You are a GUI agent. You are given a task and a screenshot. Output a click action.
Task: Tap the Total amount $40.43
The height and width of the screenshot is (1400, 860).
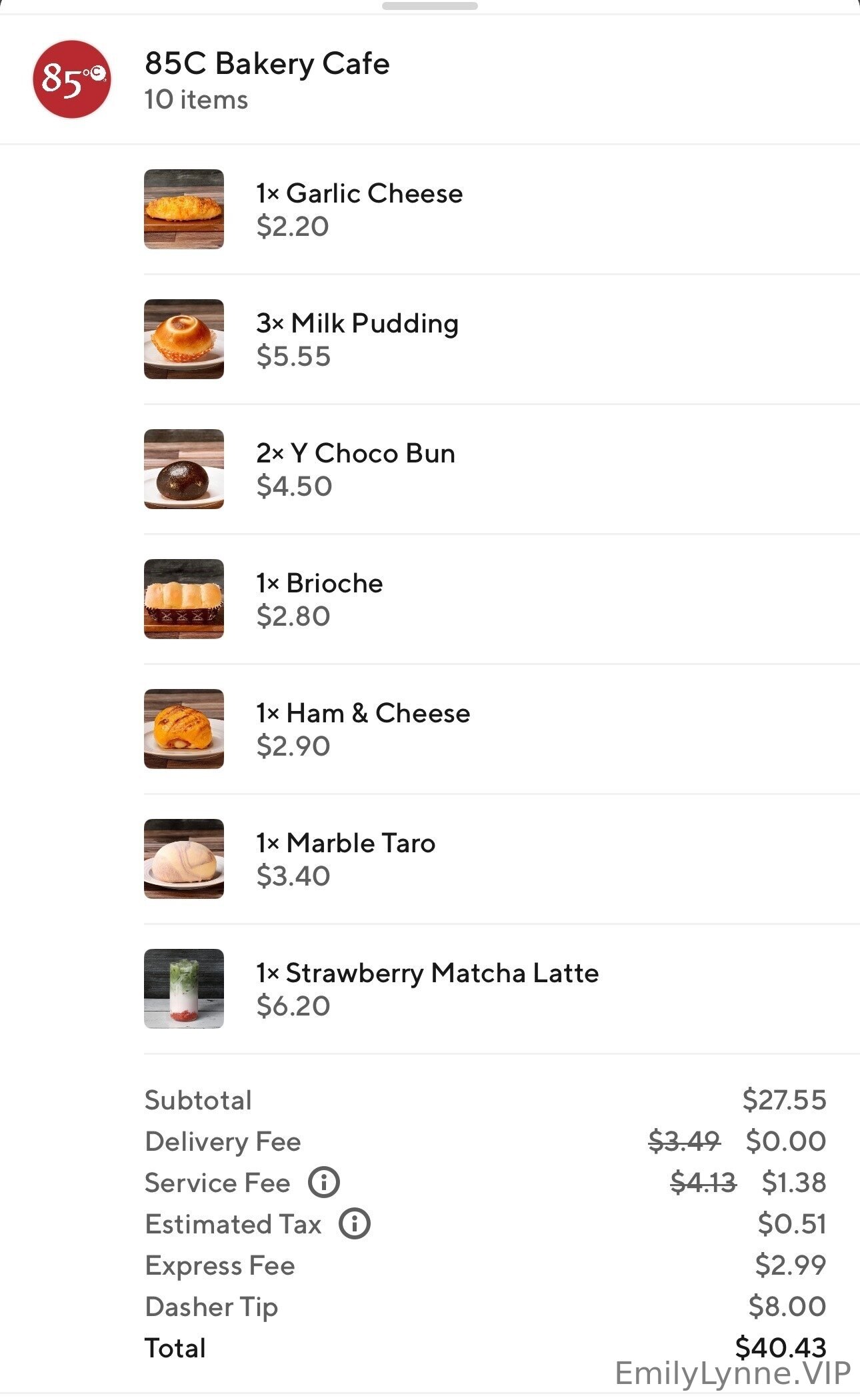780,1347
